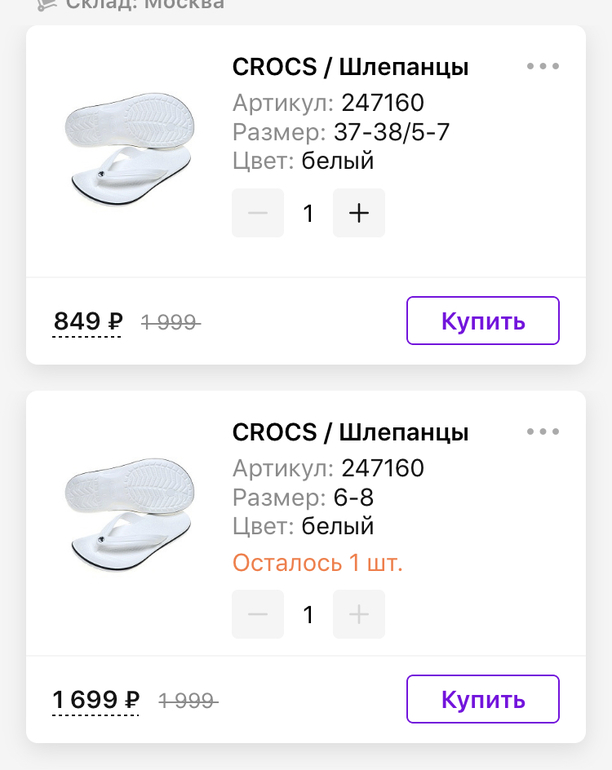Click quantity field of size 37-38/5-7 item

[308, 213]
